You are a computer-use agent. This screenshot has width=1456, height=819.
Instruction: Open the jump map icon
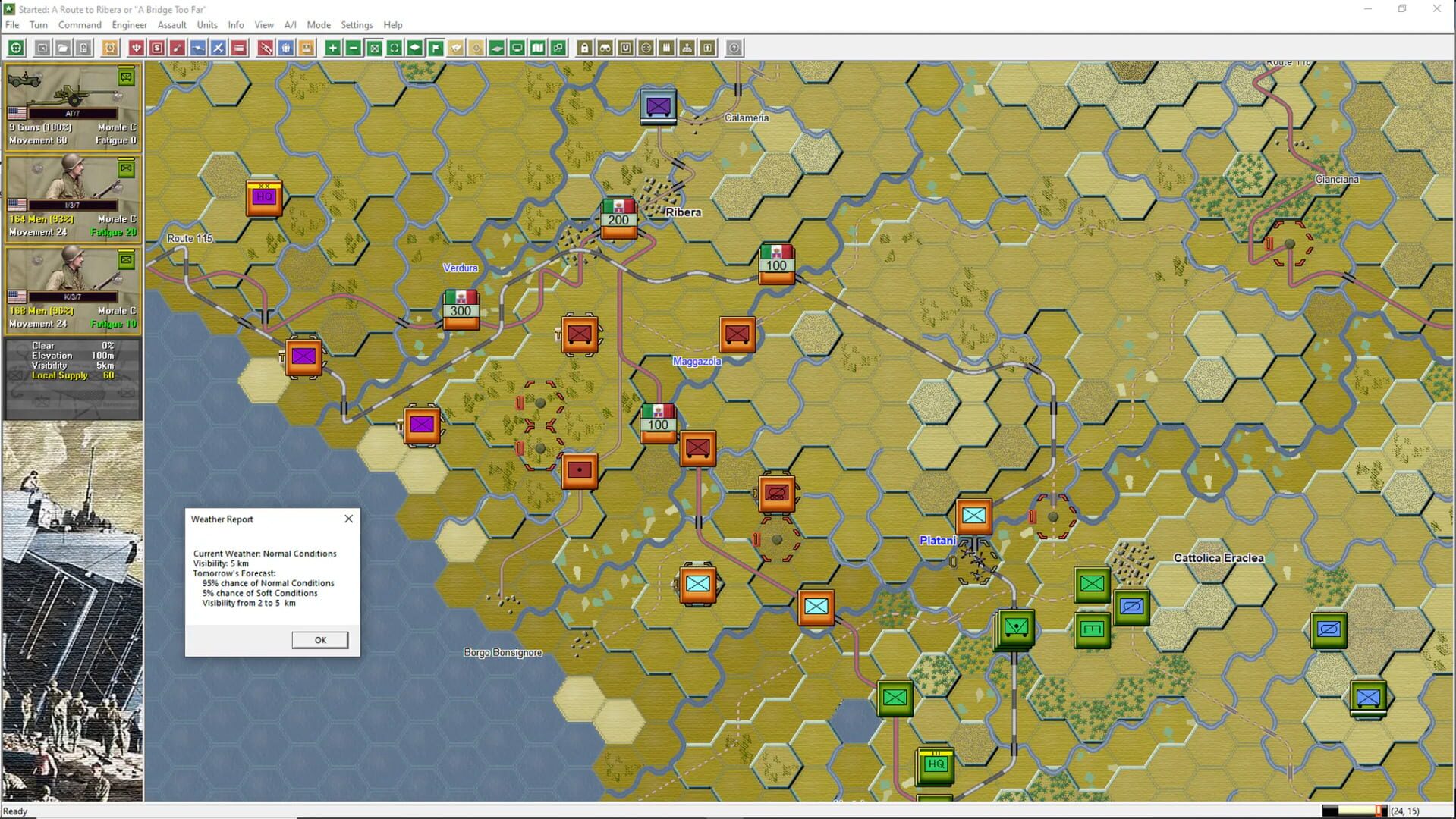(x=558, y=48)
